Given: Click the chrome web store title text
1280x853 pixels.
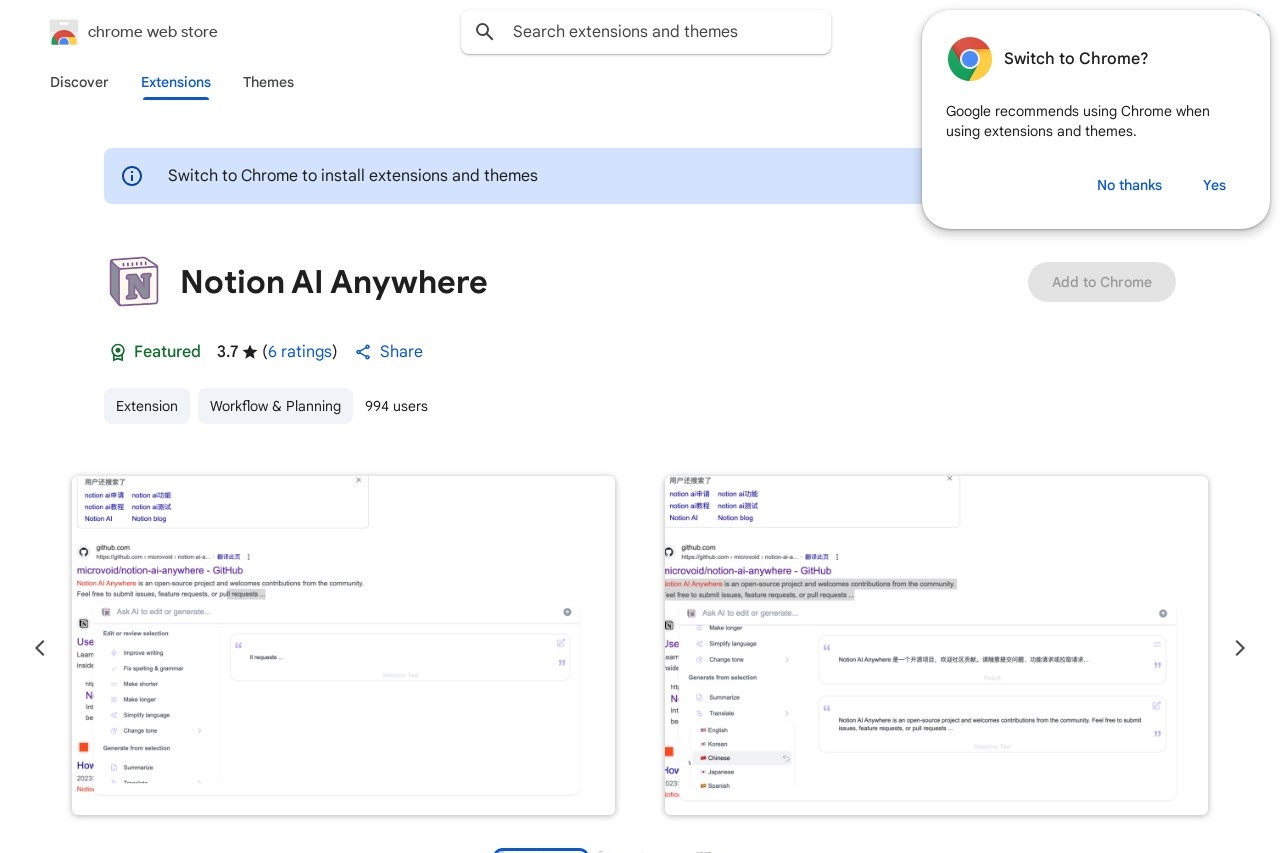Looking at the screenshot, I should (153, 32).
